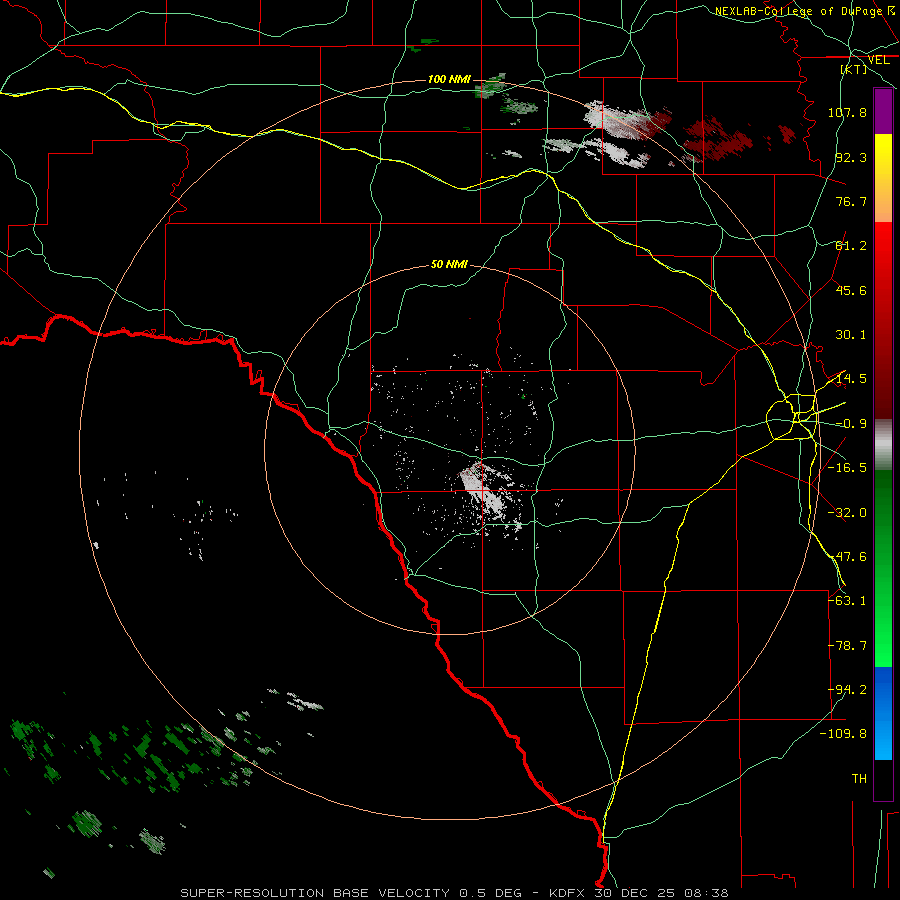Click the -94.2 value on the velocity scale

coord(847,690)
